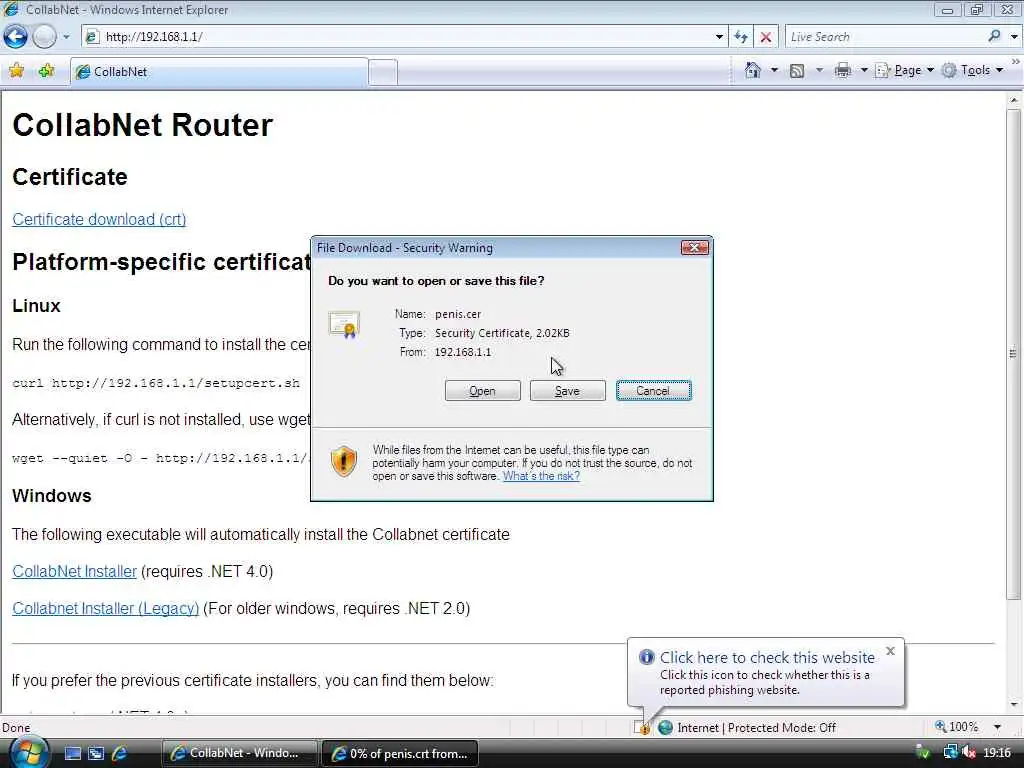Switch to penis.crt download taskbar button
Screen dimensions: 1024x768
click(x=400, y=754)
